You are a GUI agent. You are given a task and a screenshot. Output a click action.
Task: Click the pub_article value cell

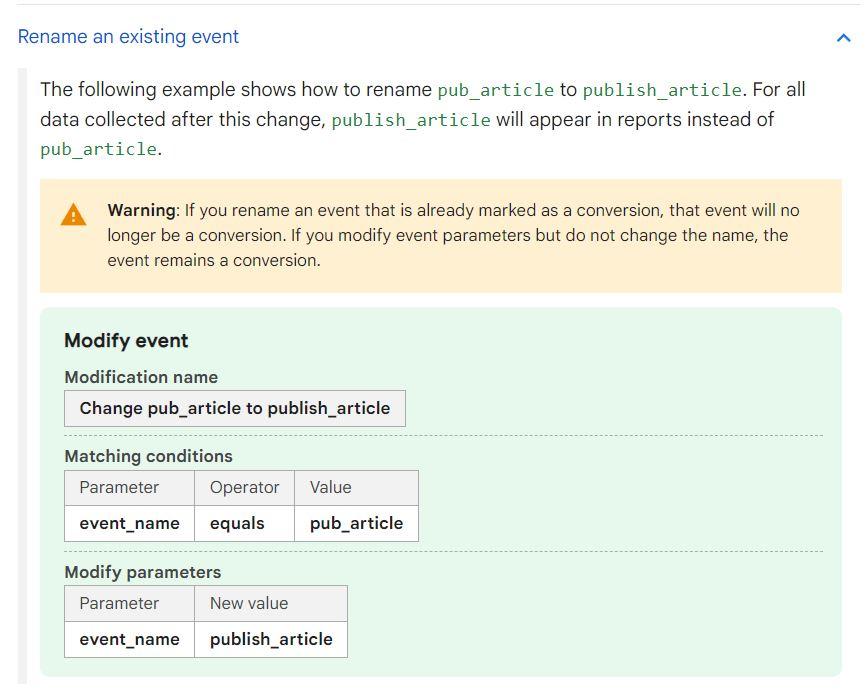(x=356, y=523)
